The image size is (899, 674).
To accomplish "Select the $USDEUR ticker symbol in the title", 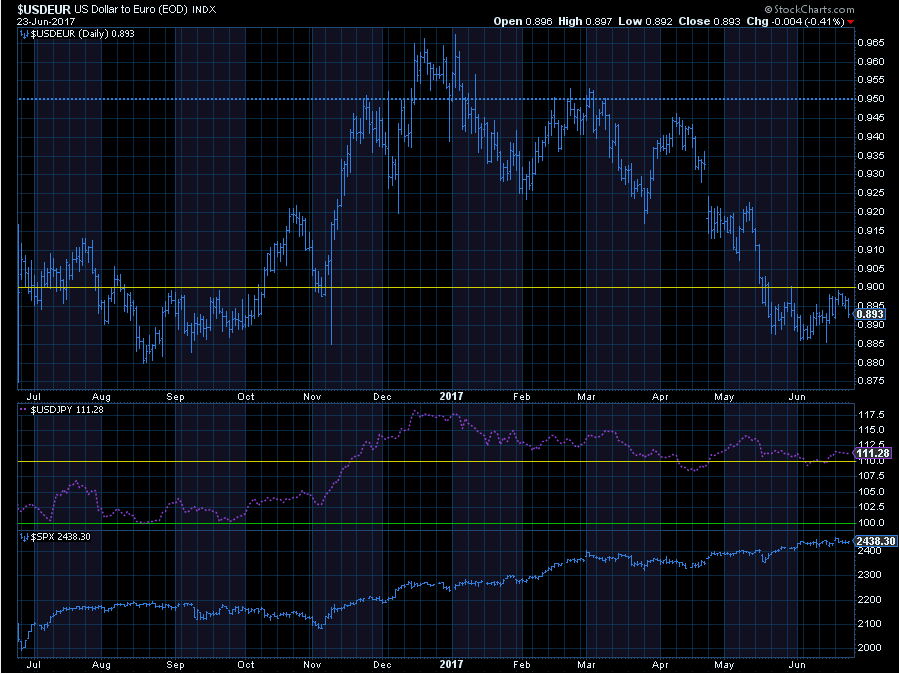I will tap(44, 9).
